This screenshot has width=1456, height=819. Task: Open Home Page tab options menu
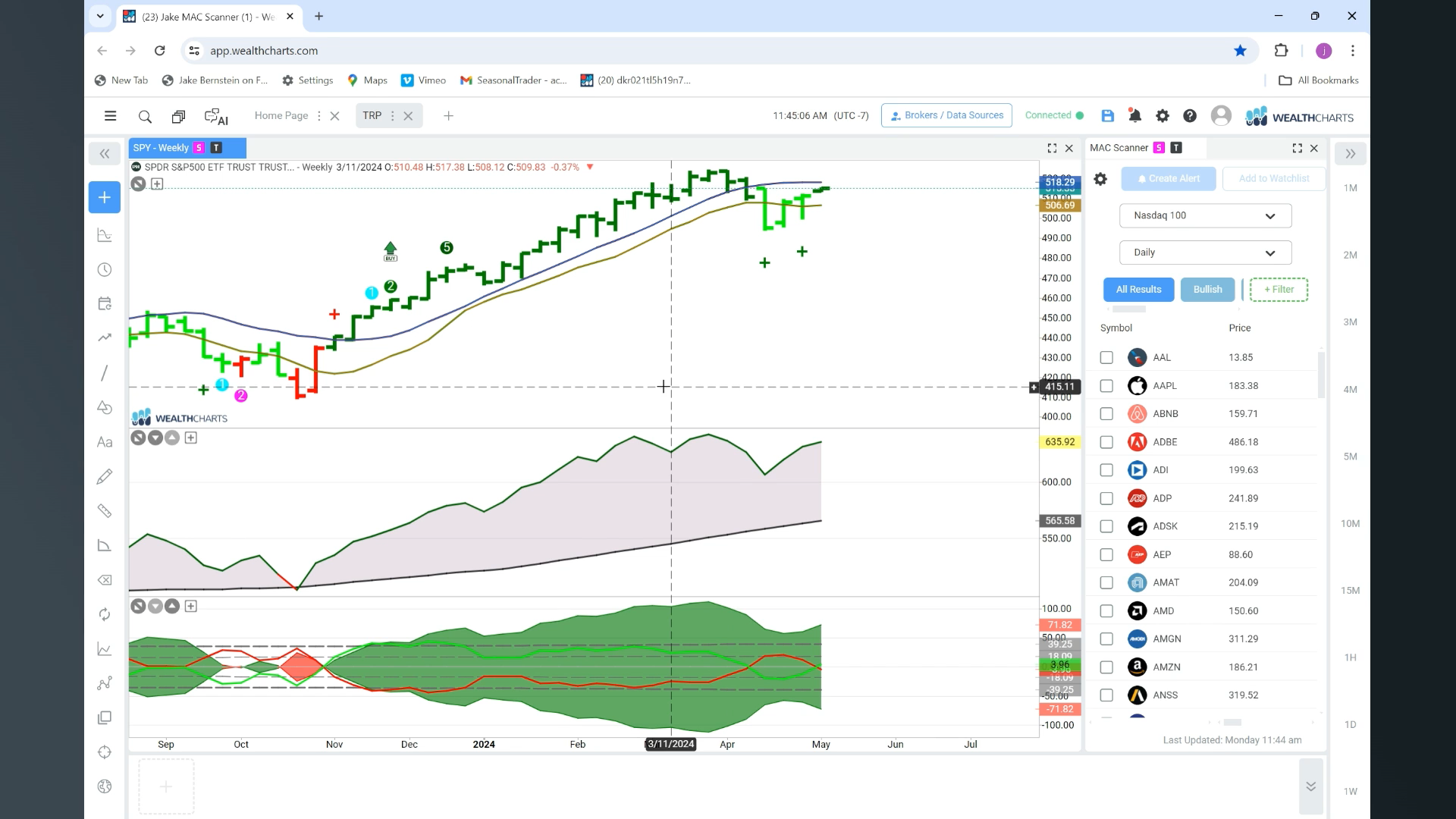[x=318, y=116]
